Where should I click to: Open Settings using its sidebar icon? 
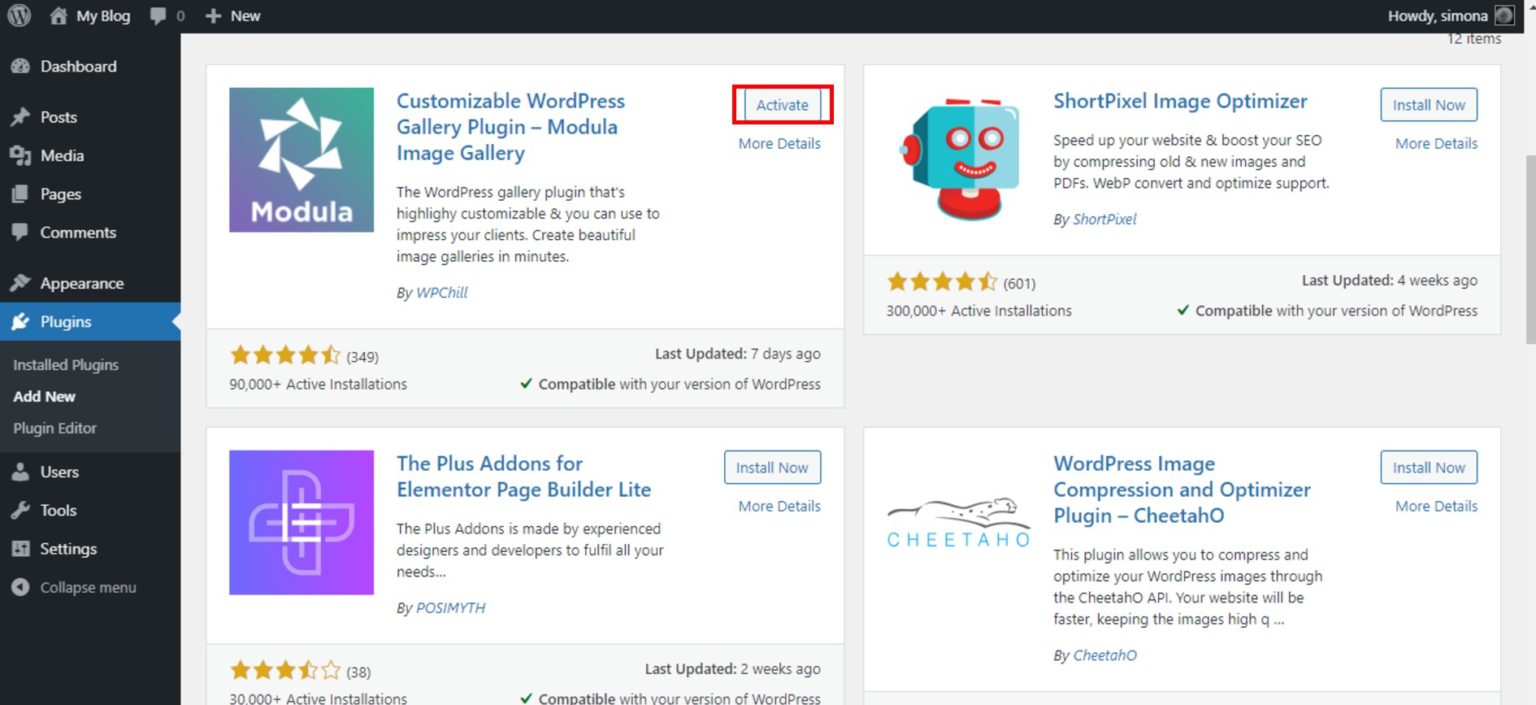[22, 548]
